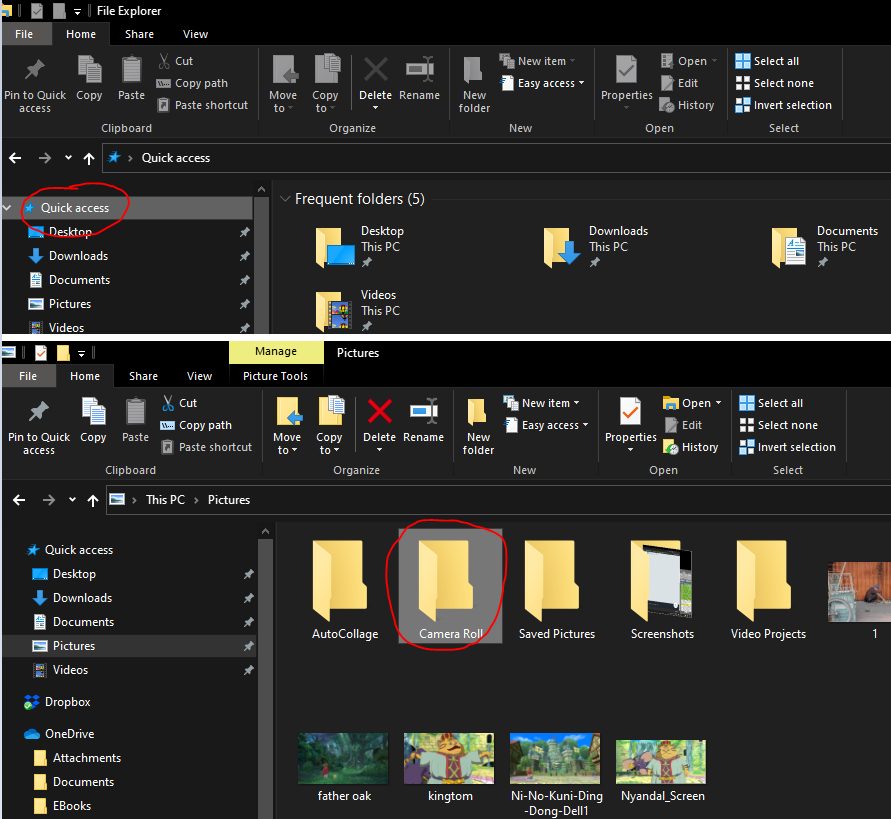
Task: Unpin Documents in File Explorer window sidebar
Action: click(x=244, y=280)
